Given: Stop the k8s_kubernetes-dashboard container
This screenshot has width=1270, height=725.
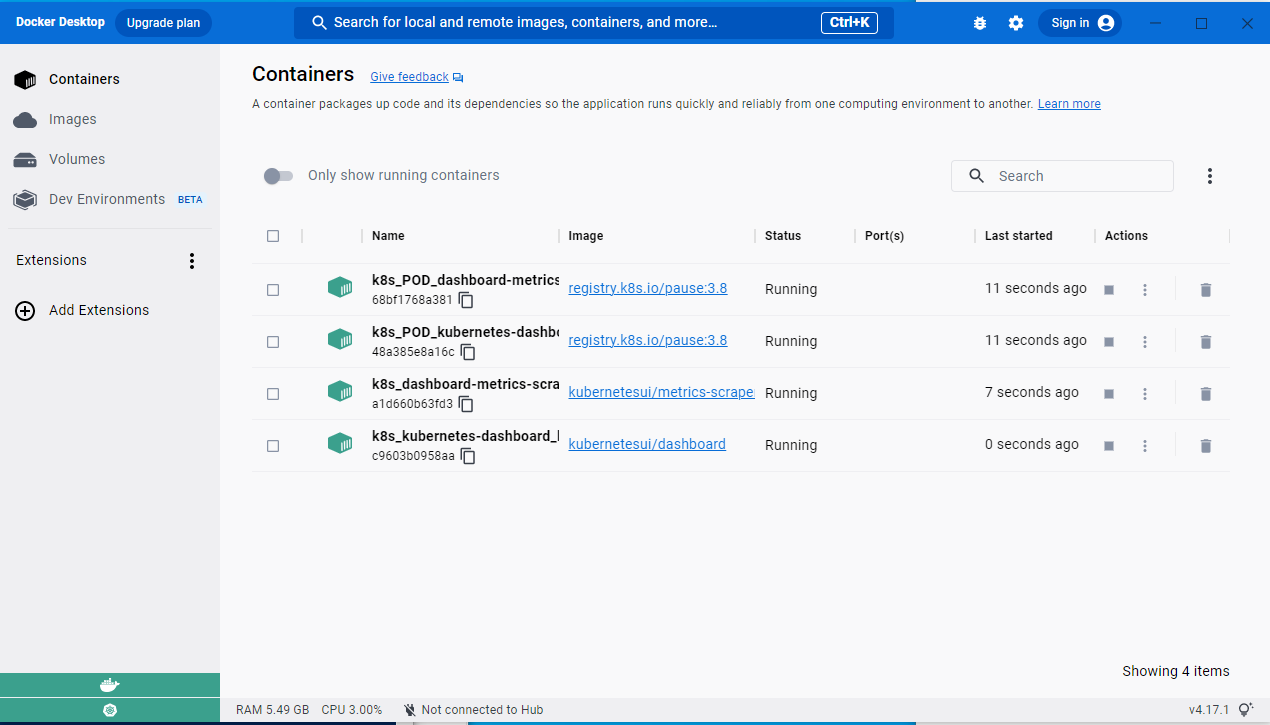Looking at the screenshot, I should pos(1108,445).
